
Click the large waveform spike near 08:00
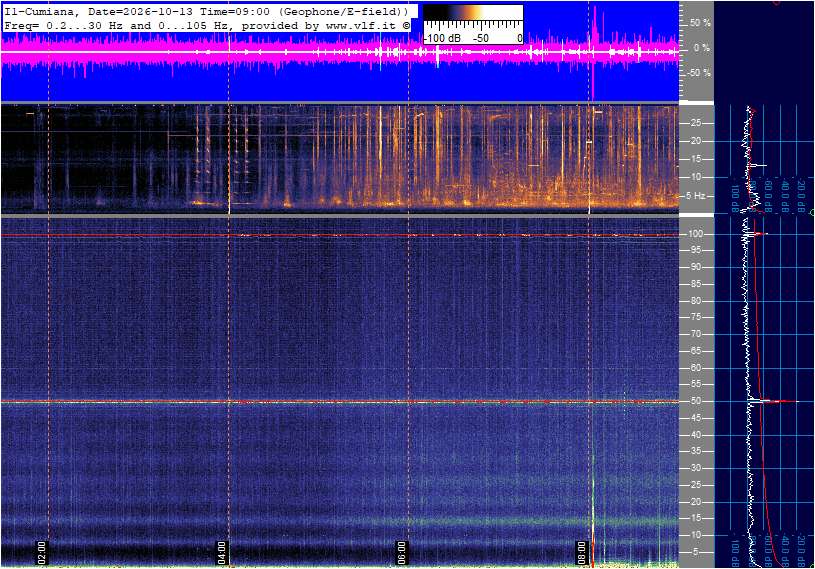(593, 52)
